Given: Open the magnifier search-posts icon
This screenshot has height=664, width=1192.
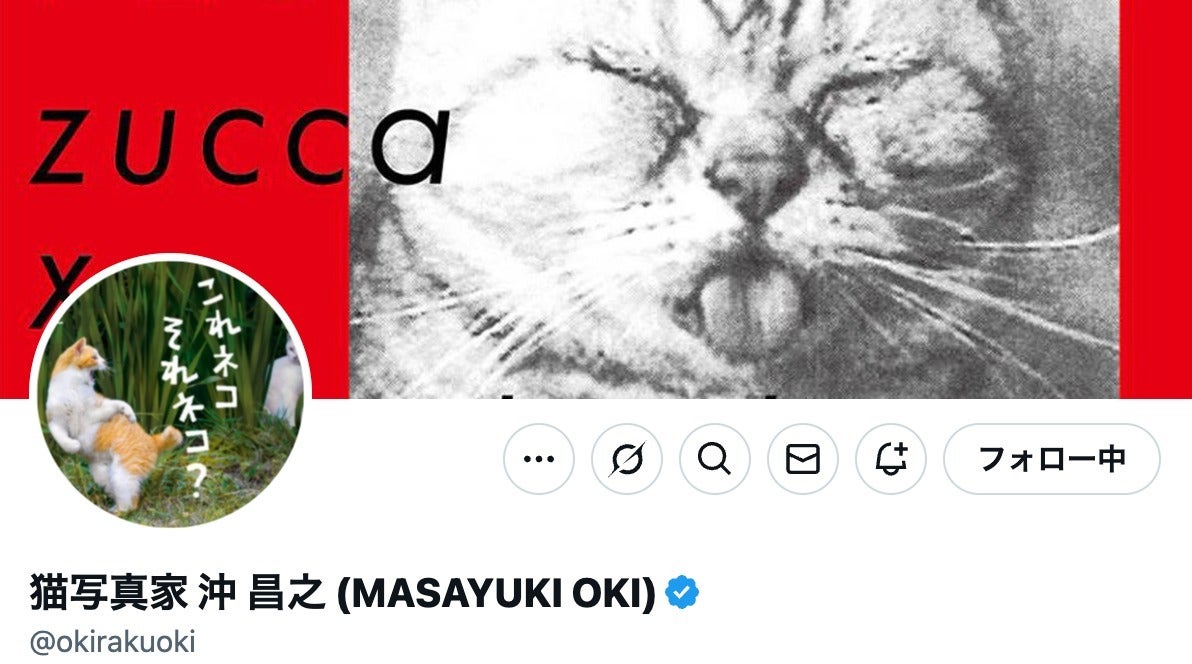Looking at the screenshot, I should point(715,459).
